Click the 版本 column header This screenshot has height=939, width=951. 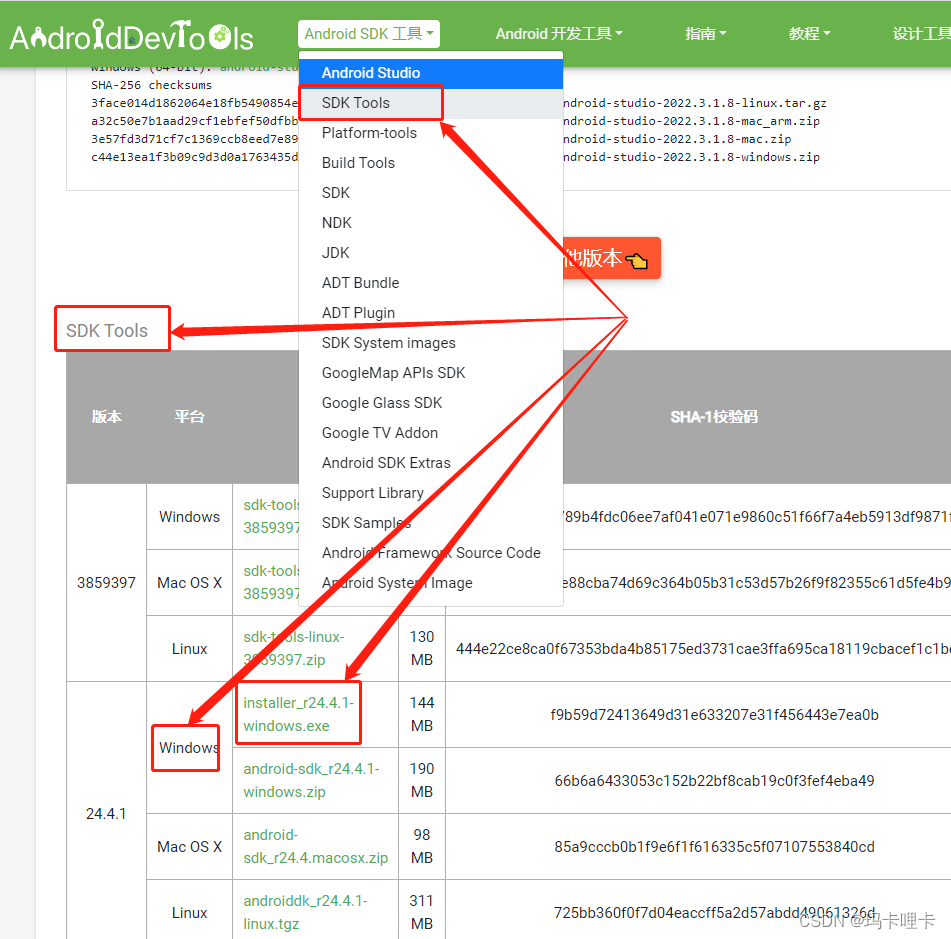[x=107, y=417]
